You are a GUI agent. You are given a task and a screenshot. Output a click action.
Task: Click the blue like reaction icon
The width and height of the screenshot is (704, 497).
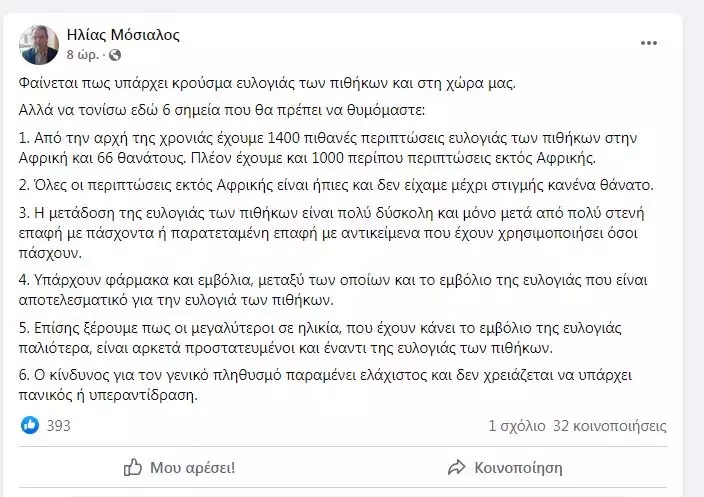(30, 425)
